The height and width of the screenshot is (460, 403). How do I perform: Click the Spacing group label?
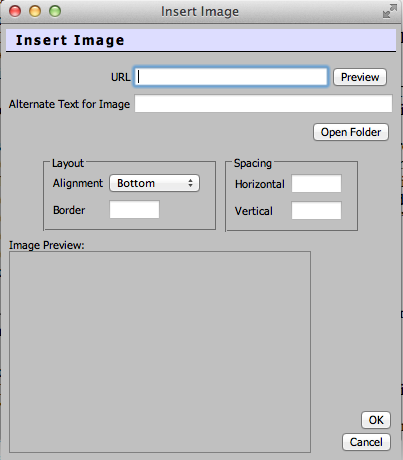tap(253, 163)
